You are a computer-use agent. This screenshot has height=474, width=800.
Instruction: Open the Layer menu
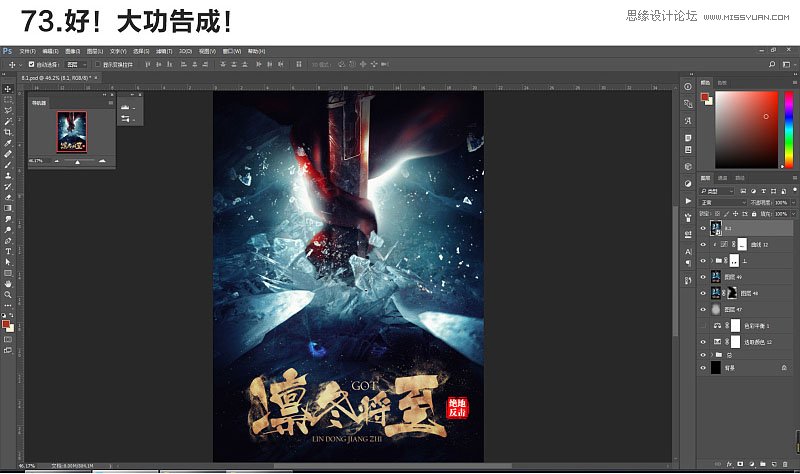tap(95, 51)
